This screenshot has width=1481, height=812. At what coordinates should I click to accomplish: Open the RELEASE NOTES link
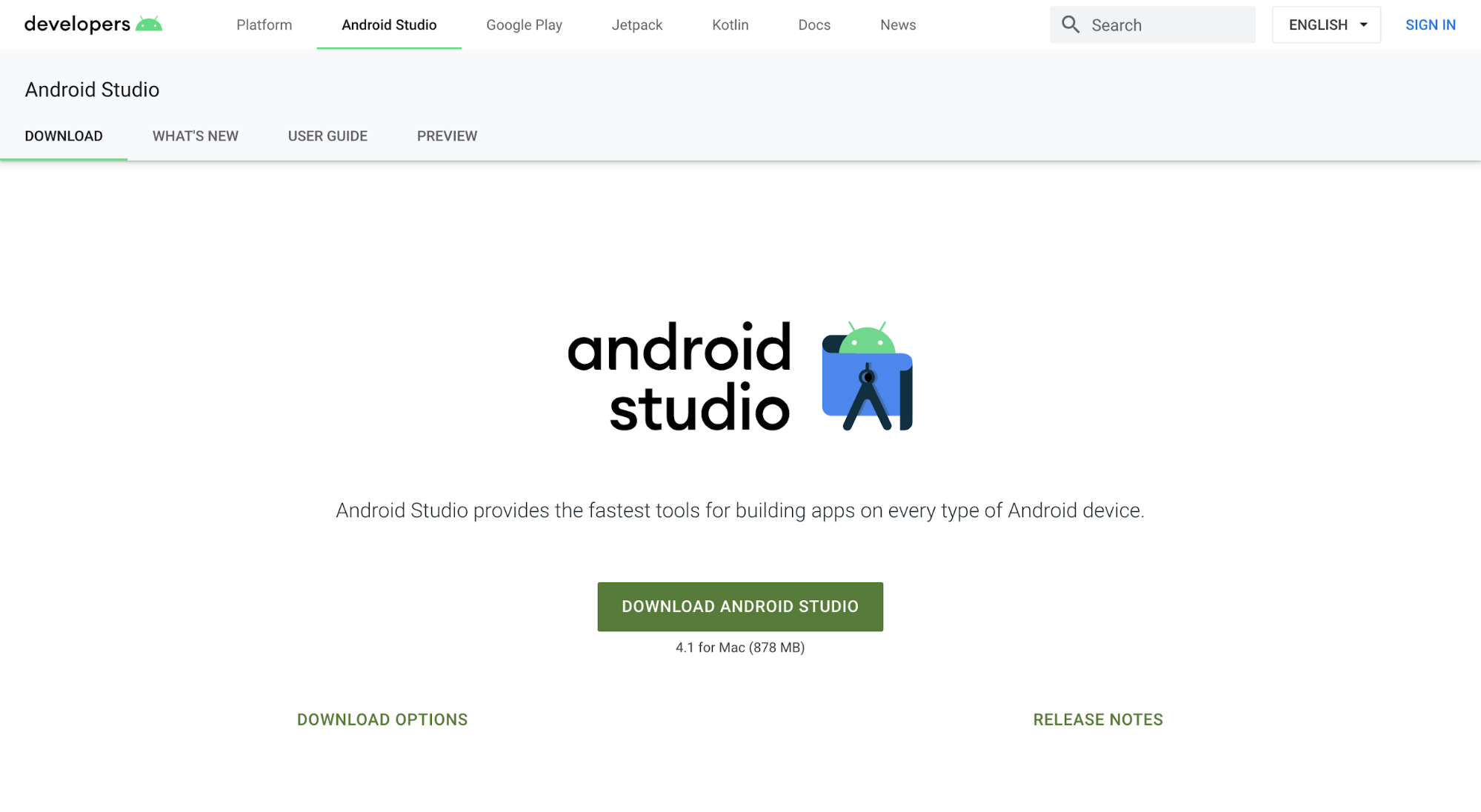pos(1098,719)
